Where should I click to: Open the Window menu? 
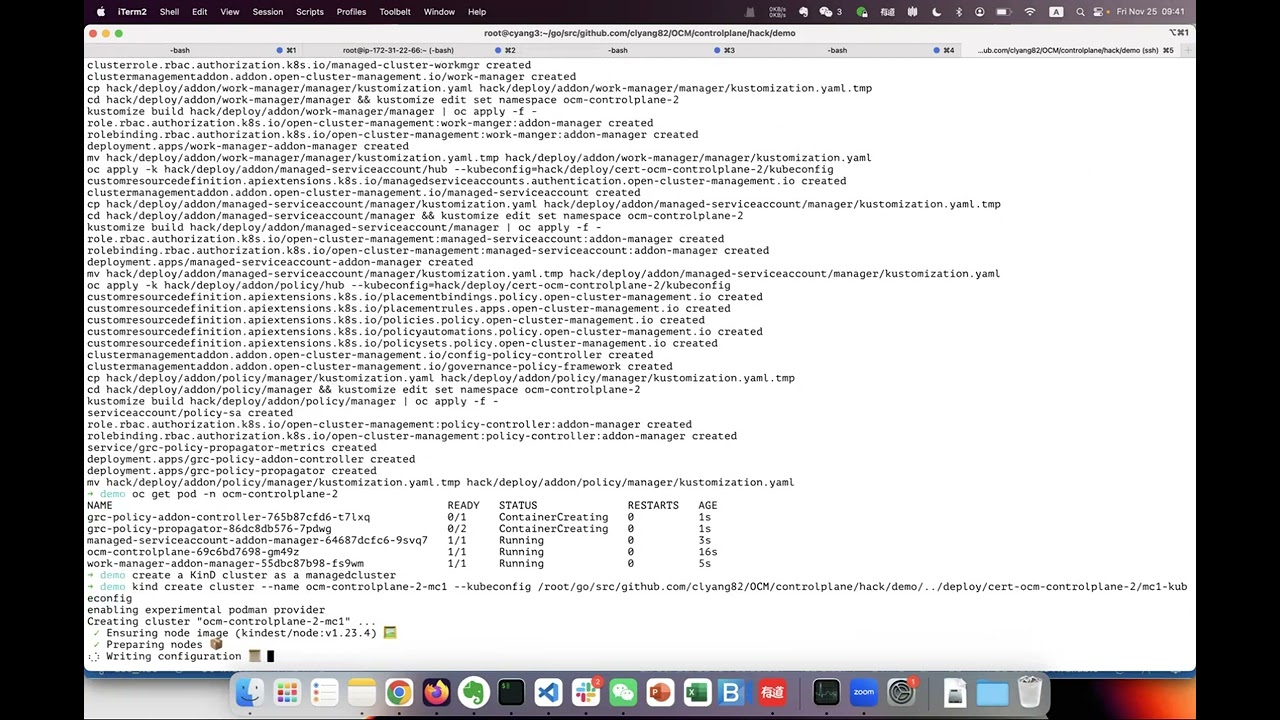coord(439,12)
